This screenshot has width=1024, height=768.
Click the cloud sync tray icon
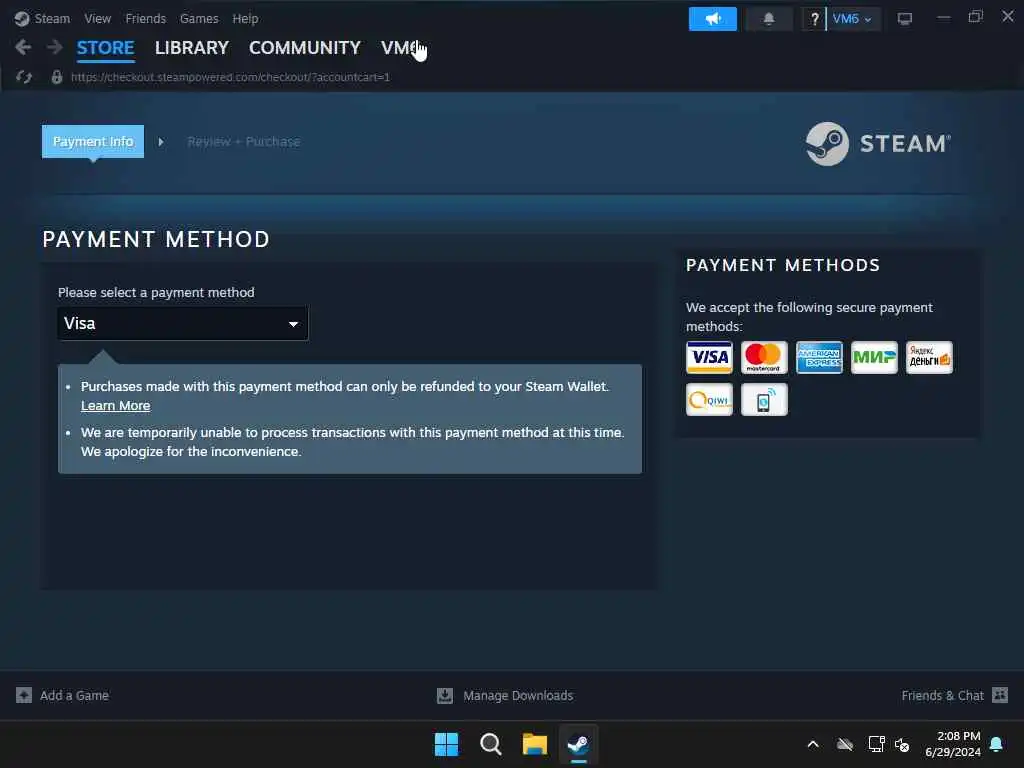[x=844, y=744]
